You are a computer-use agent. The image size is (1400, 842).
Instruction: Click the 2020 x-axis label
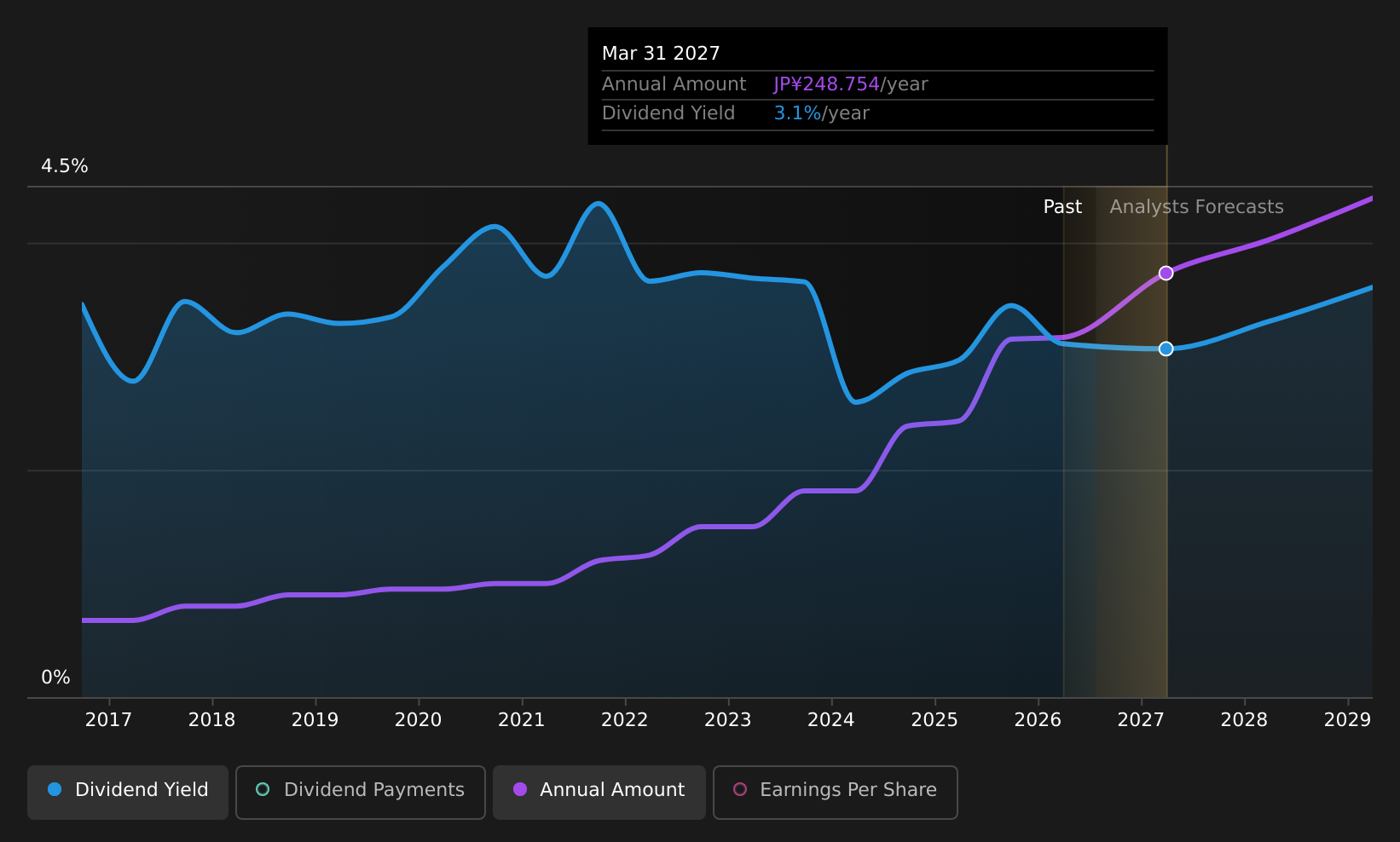418,720
